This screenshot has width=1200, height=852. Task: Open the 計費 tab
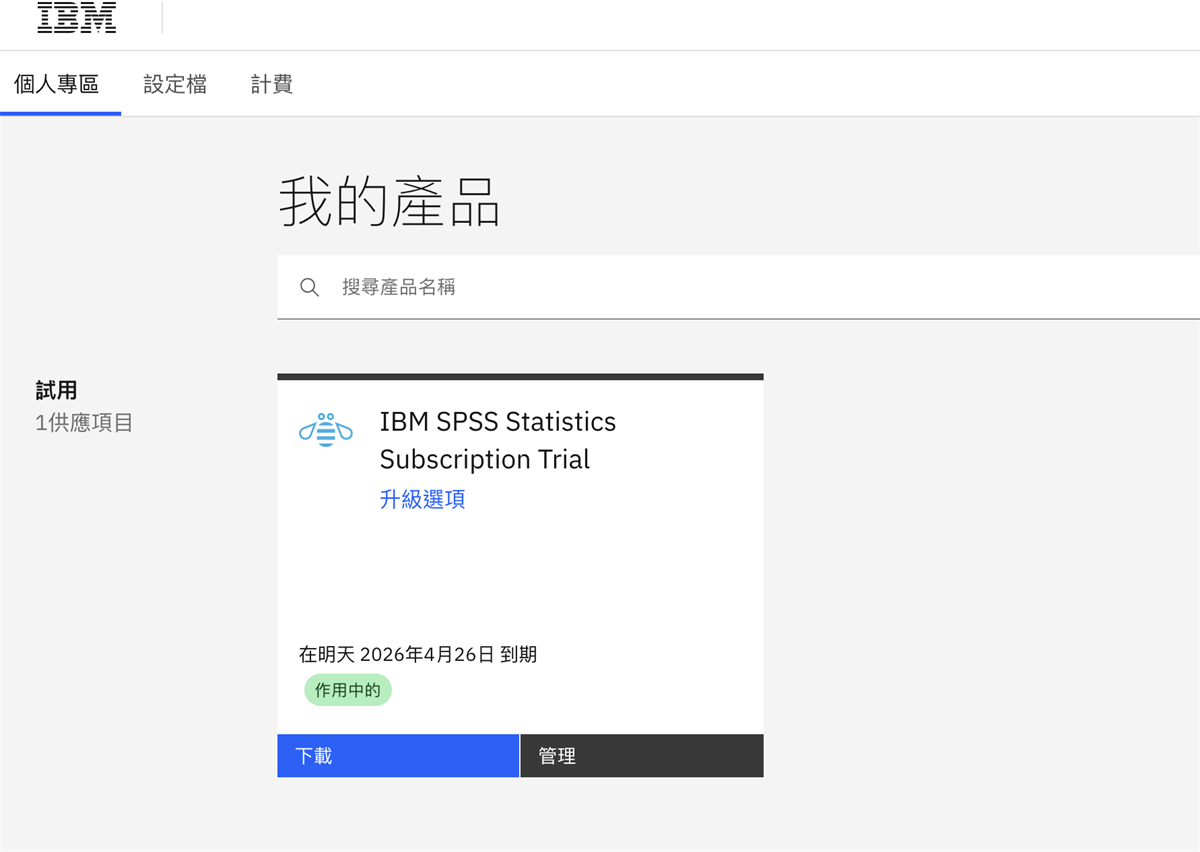[x=272, y=84]
